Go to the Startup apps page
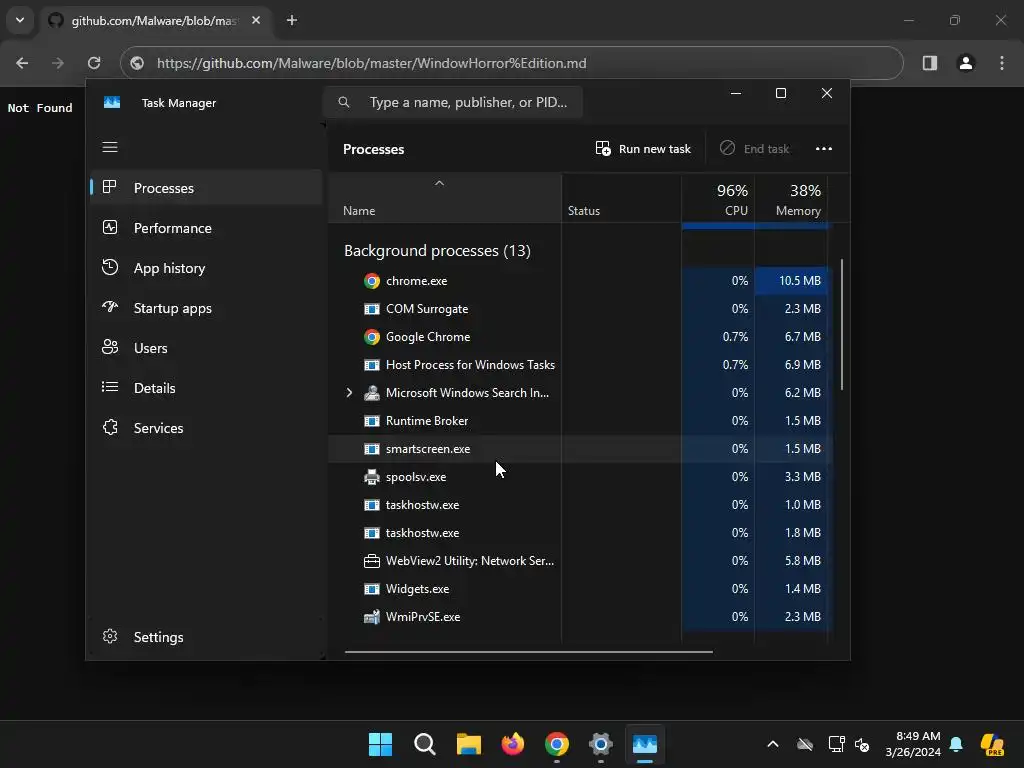The image size is (1024, 768). [x=206, y=308]
